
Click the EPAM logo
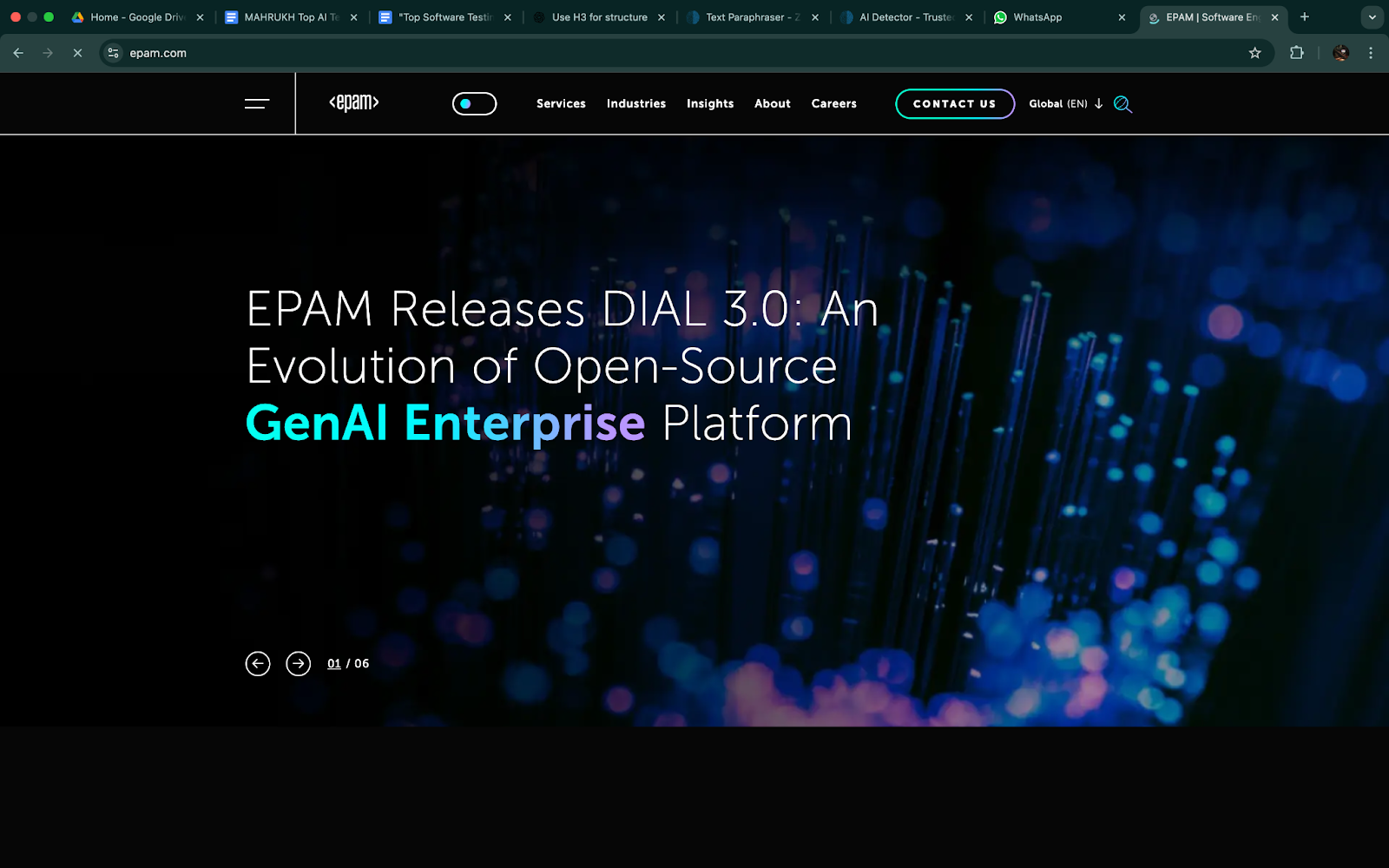[x=354, y=103]
